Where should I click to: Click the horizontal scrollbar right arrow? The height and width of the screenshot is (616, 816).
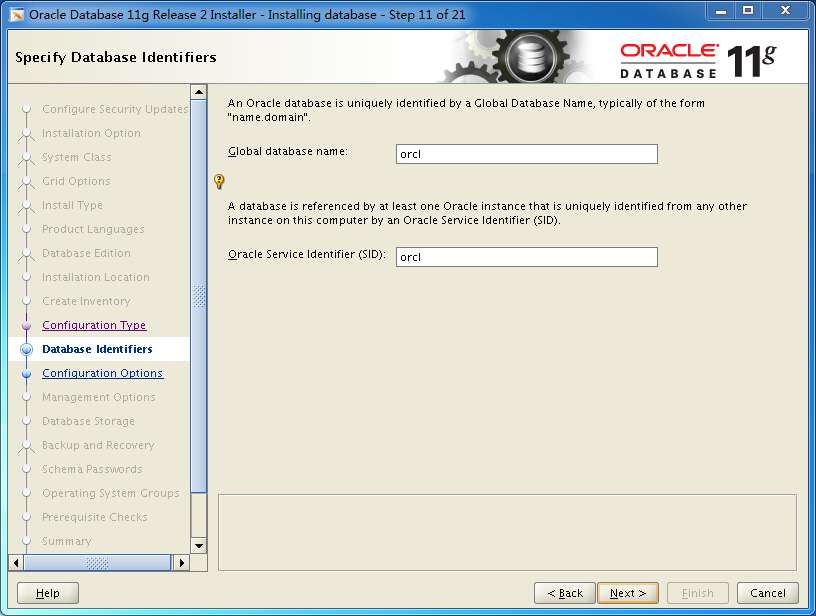click(181, 562)
